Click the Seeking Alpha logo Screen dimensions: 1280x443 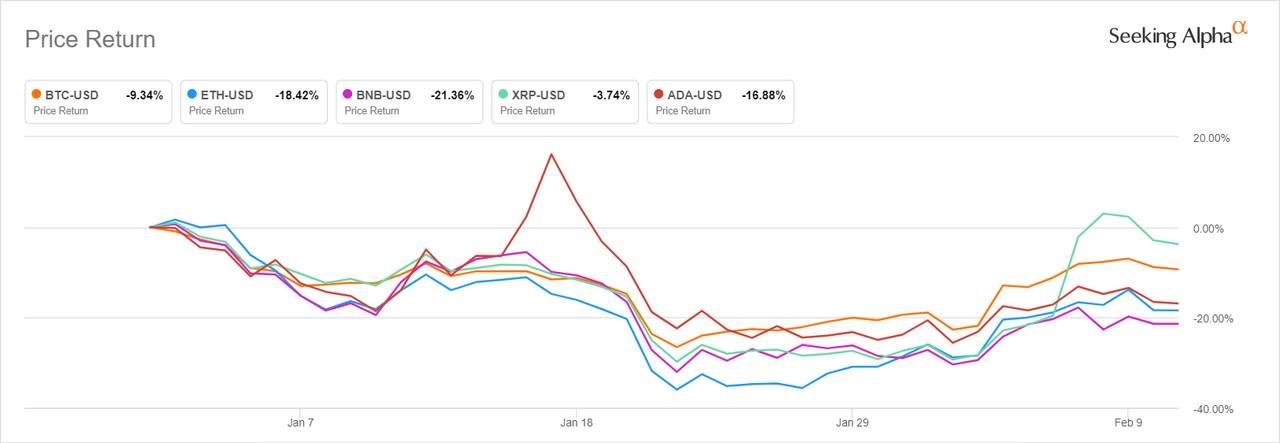[x=1179, y=35]
